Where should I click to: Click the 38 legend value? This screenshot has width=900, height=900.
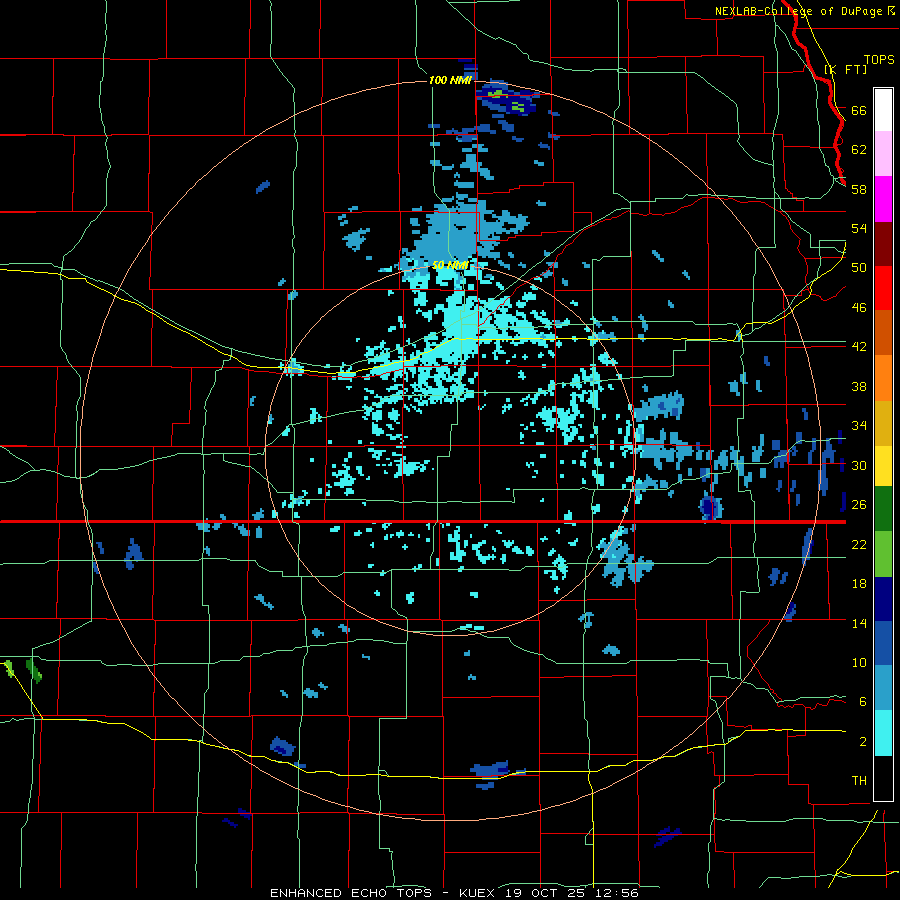[x=859, y=386]
